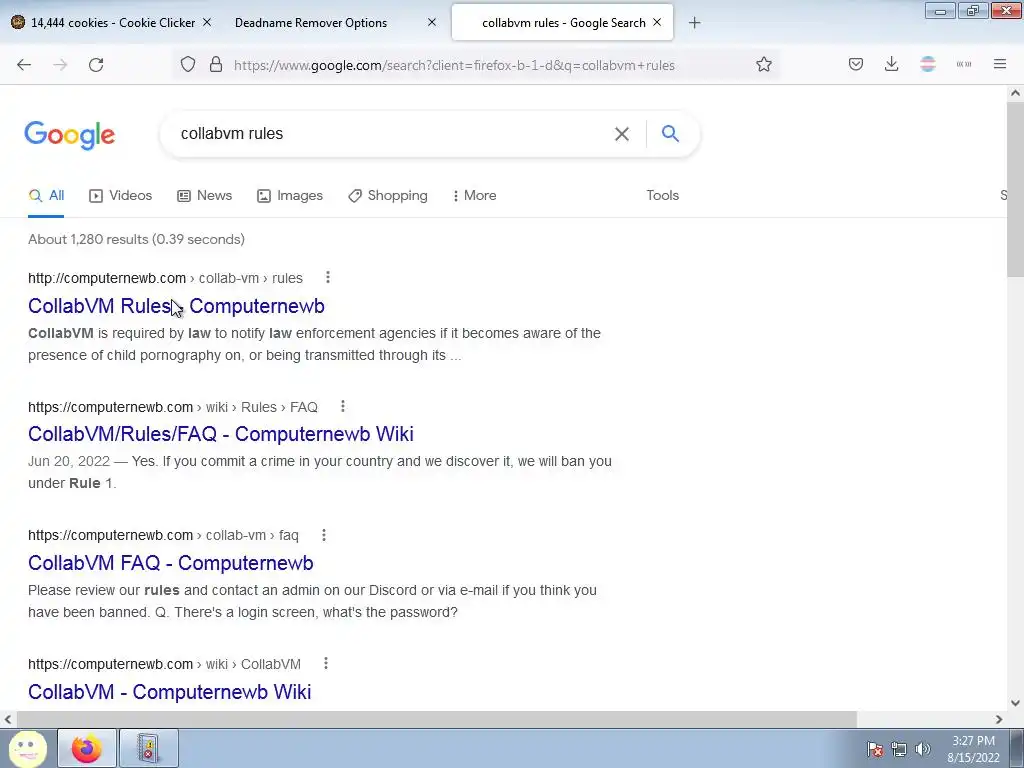
Task: Go to the Google home logo
Action: pyautogui.click(x=70, y=135)
